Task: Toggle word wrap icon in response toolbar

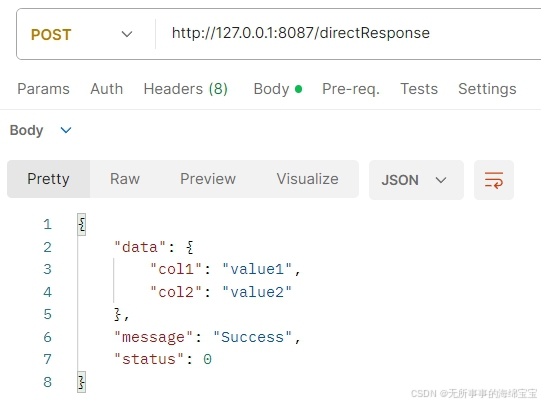Action: 494,180
